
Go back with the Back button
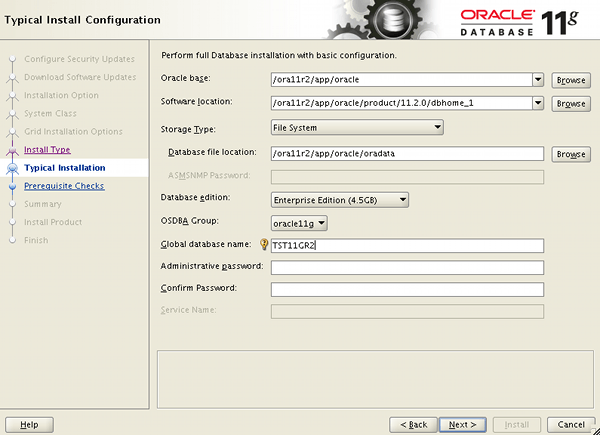413,425
